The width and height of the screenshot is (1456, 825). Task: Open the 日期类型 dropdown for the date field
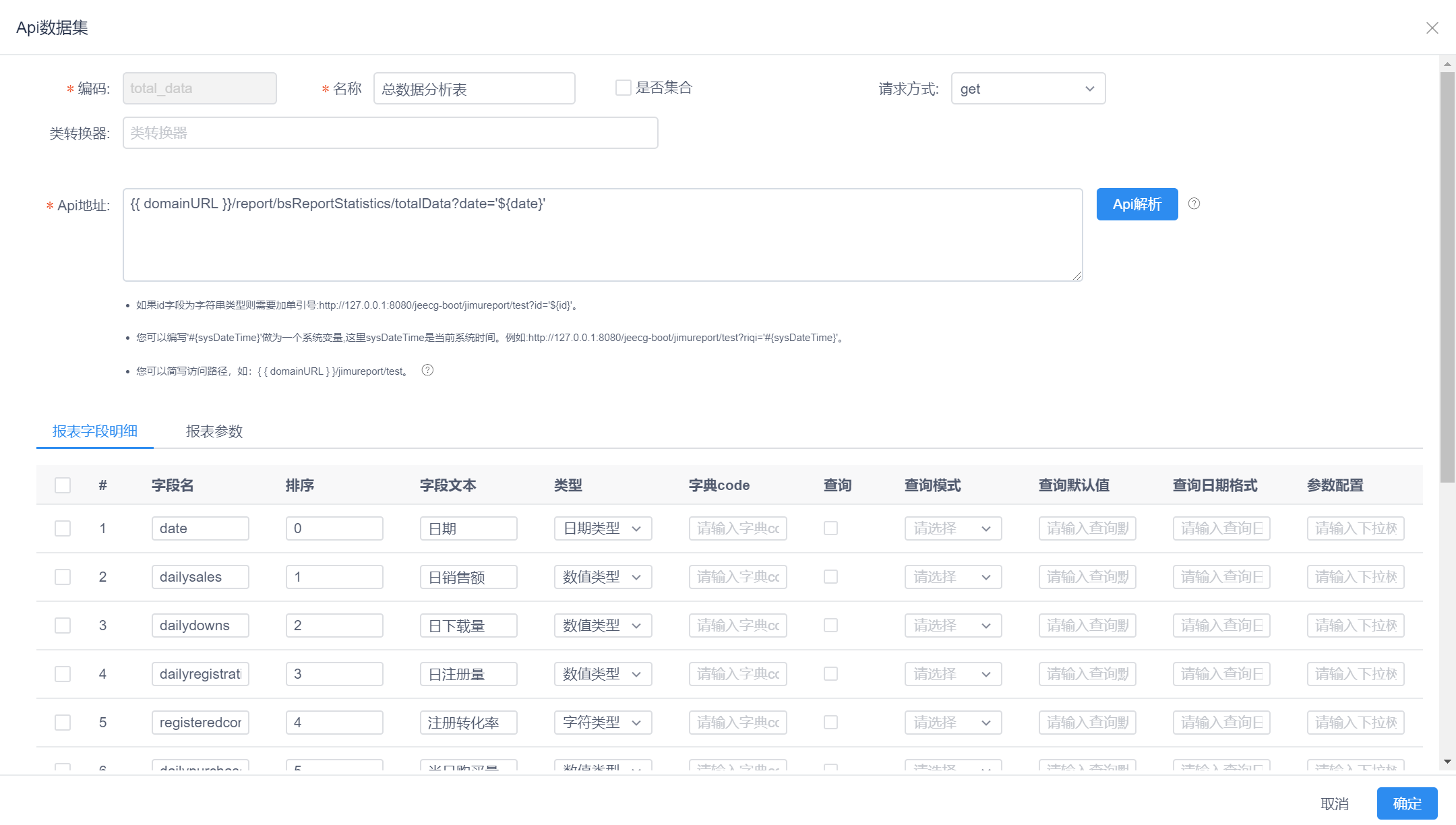[602, 528]
